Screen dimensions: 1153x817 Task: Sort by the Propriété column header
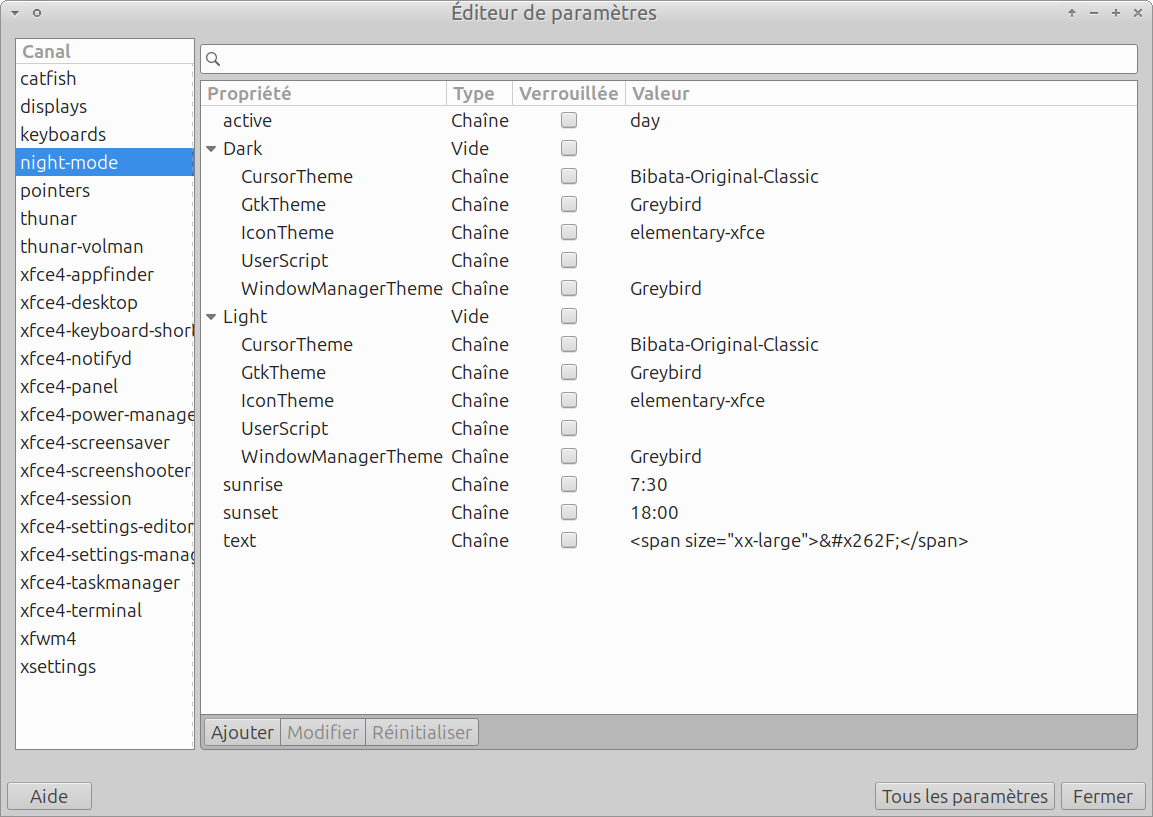pyautogui.click(x=324, y=93)
